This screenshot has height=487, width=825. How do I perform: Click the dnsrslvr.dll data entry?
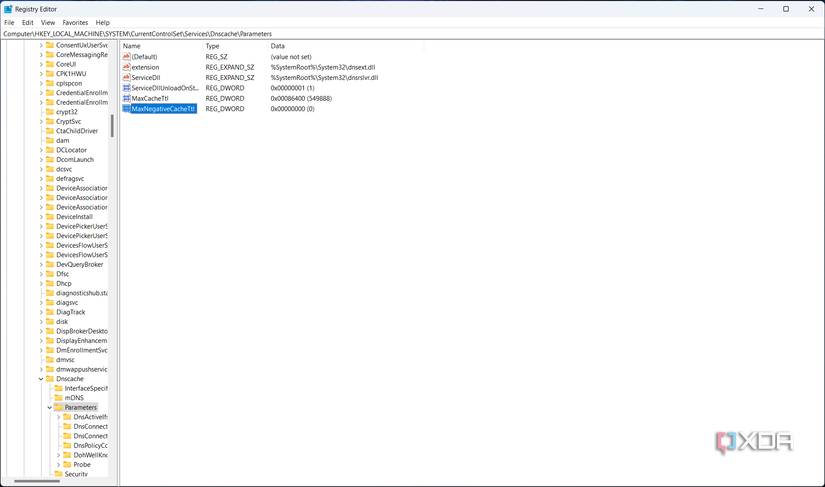point(325,77)
